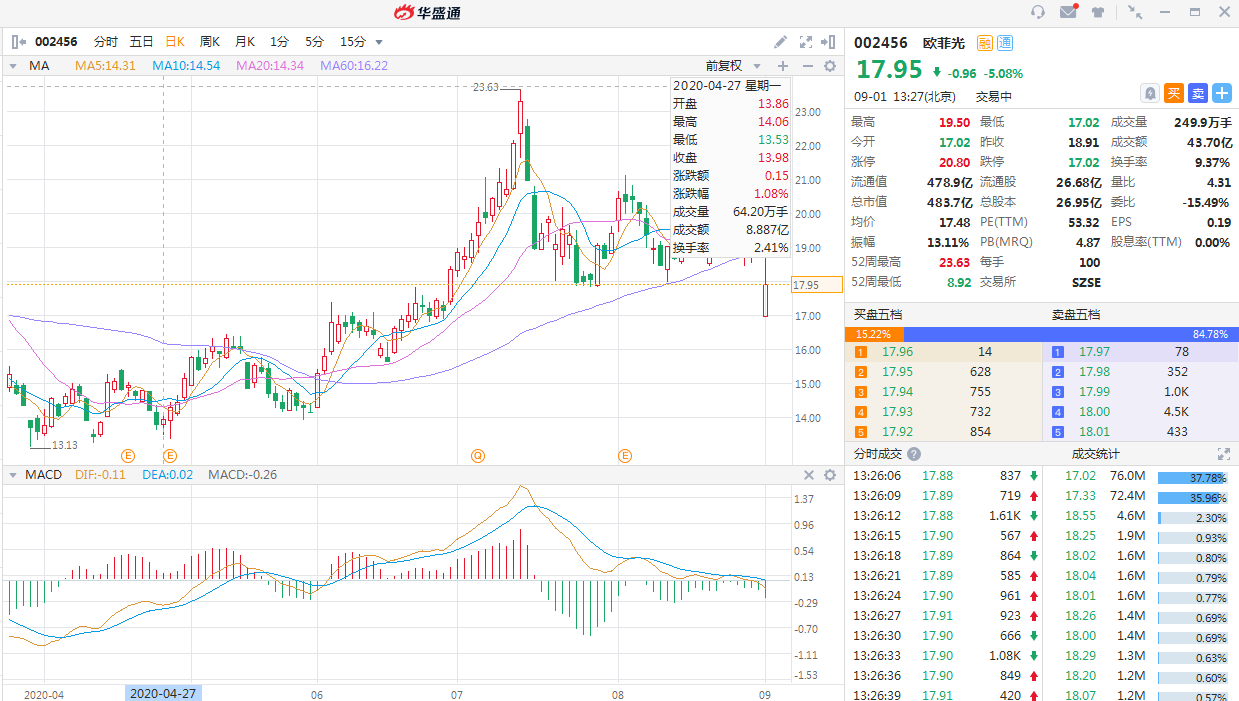
Task: Open messages envelope icon
Action: [1068, 12]
